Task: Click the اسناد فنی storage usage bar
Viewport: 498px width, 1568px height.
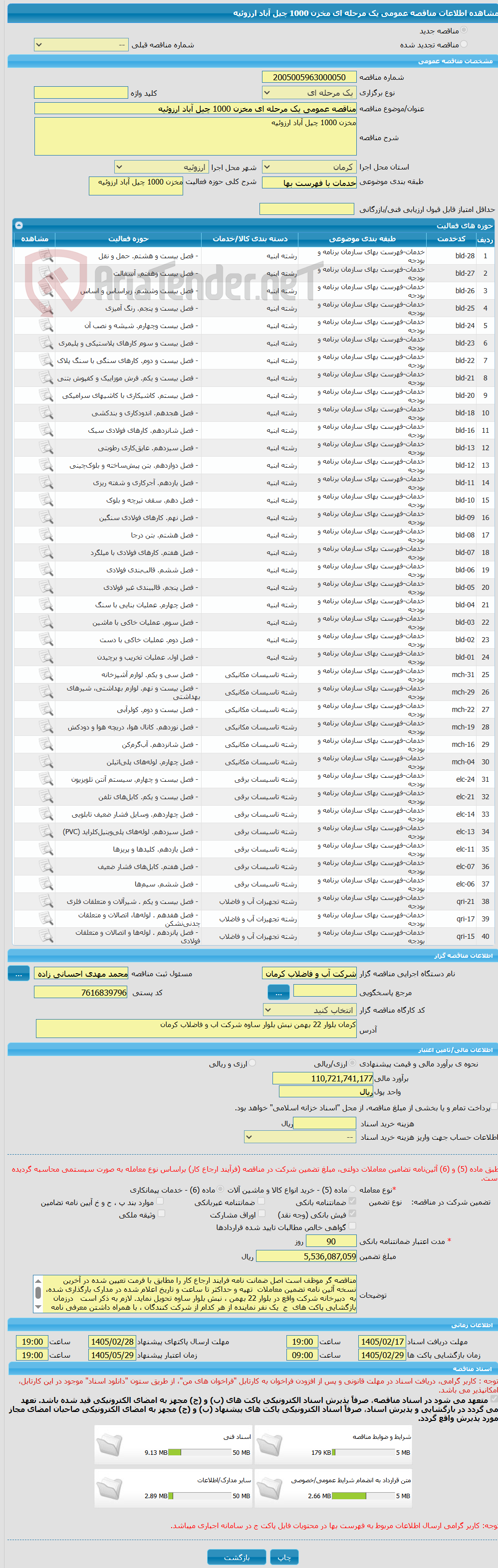Action: [199, 1452]
